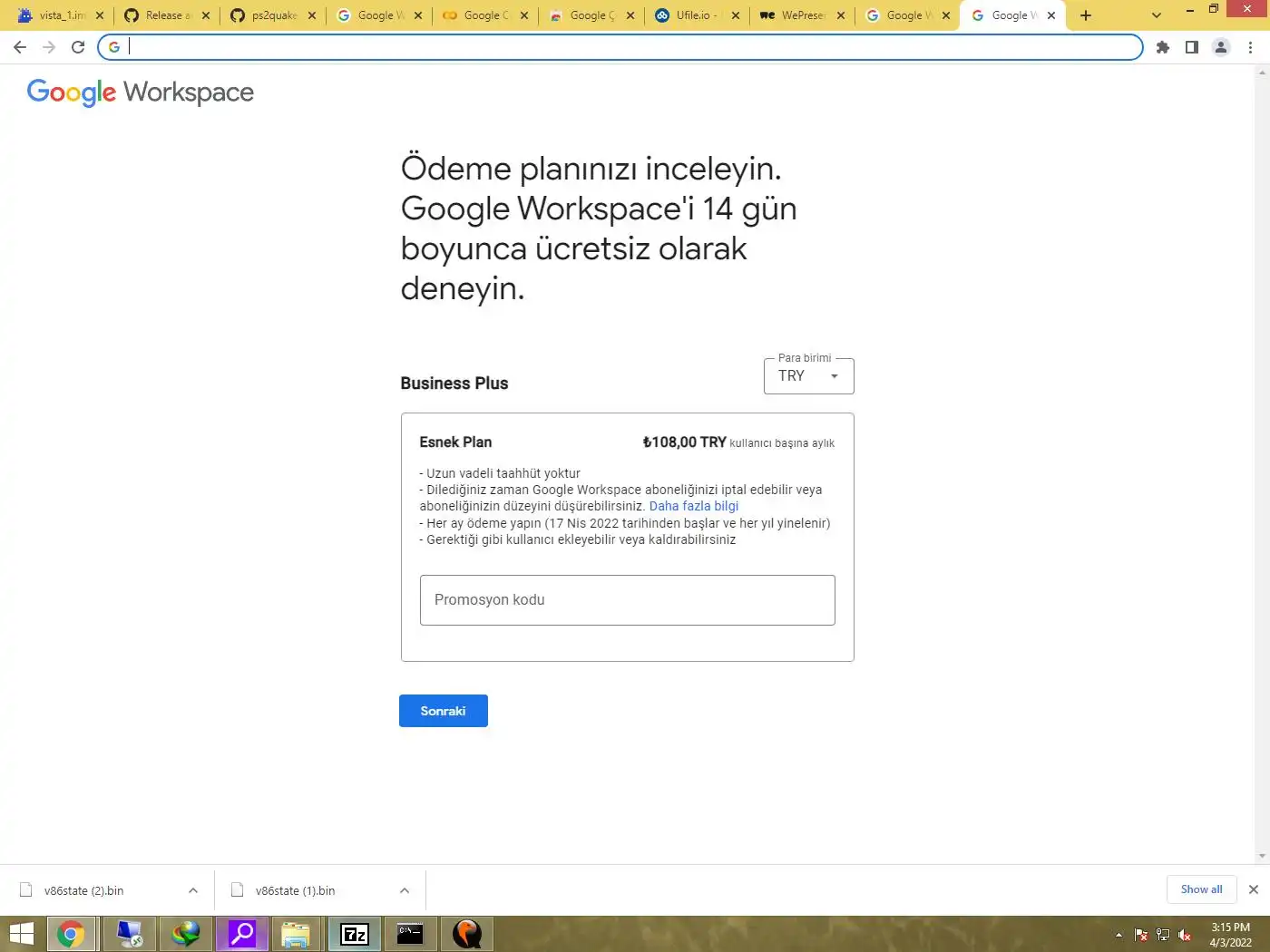Click the 'Her ay ödeme yapın' line
Image resolution: width=1270 pixels, height=952 pixels.
coord(625,523)
